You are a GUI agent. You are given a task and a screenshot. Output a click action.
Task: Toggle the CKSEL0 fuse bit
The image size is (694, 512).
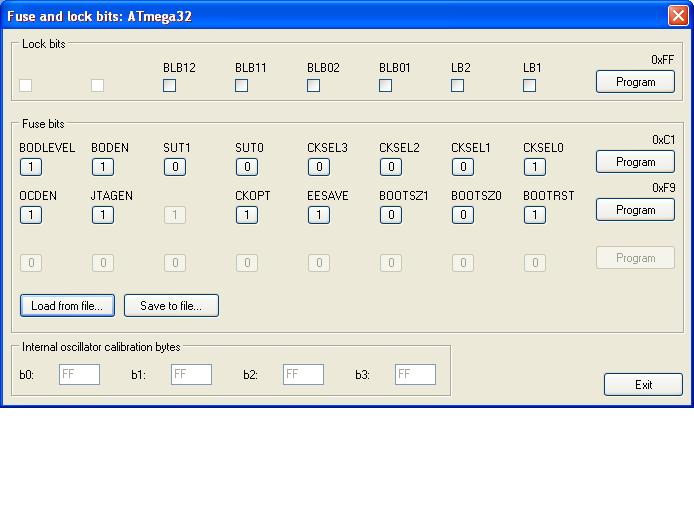pos(535,167)
